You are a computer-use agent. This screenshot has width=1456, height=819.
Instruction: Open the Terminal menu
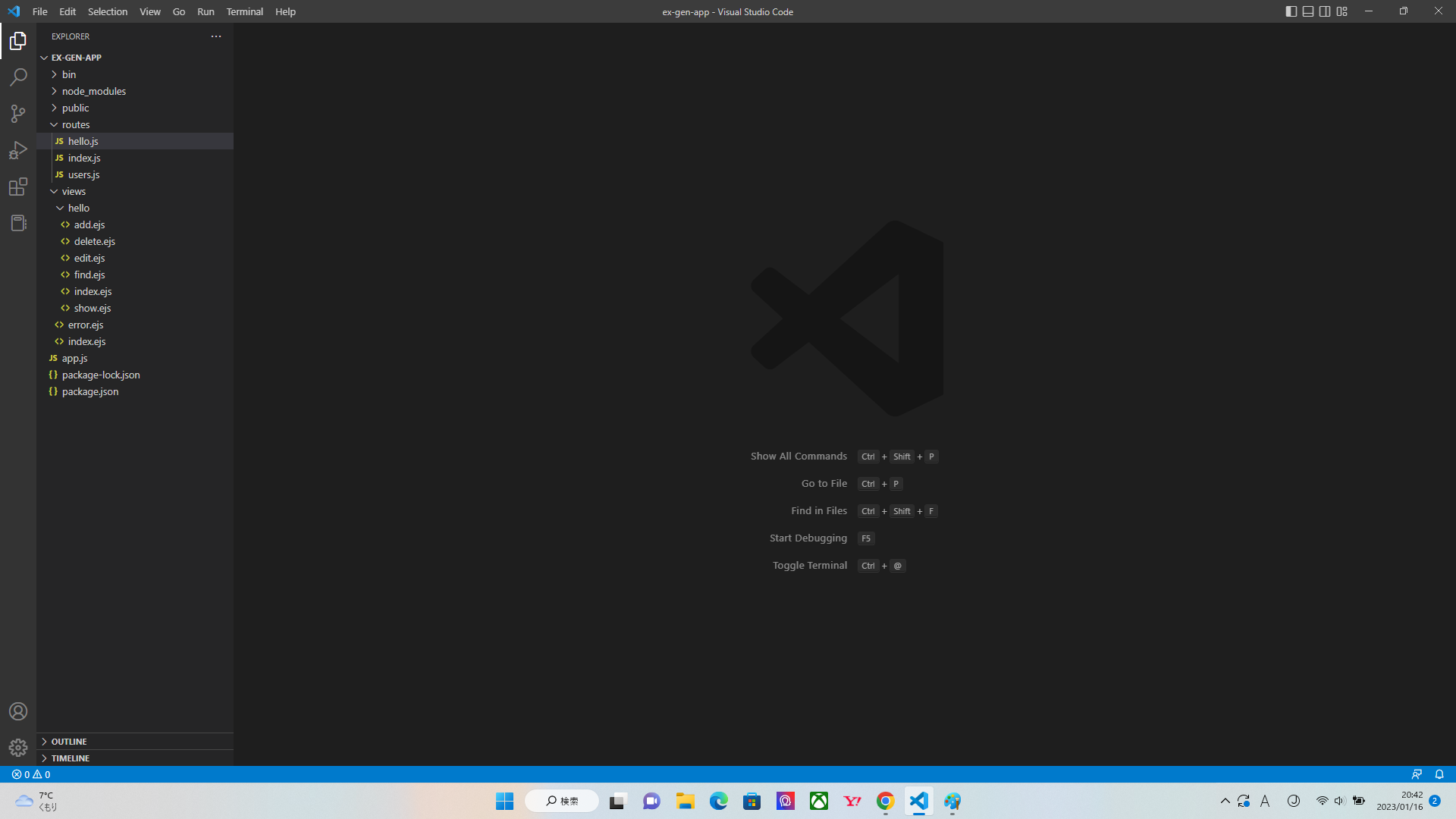[x=244, y=11]
